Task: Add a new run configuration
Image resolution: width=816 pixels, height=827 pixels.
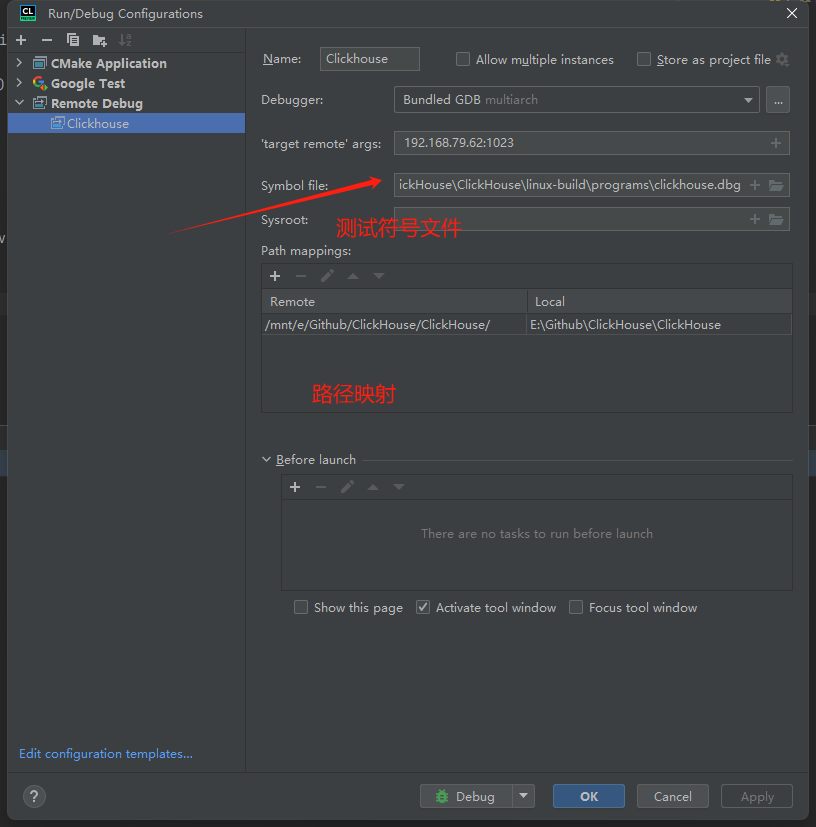Action: (21, 40)
